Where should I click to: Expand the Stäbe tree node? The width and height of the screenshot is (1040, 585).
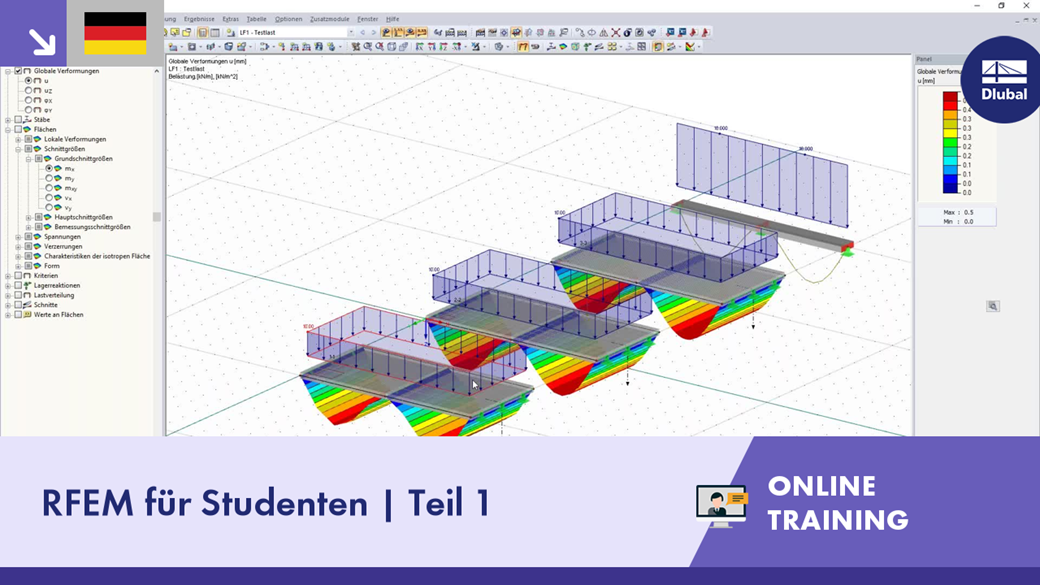[8, 120]
